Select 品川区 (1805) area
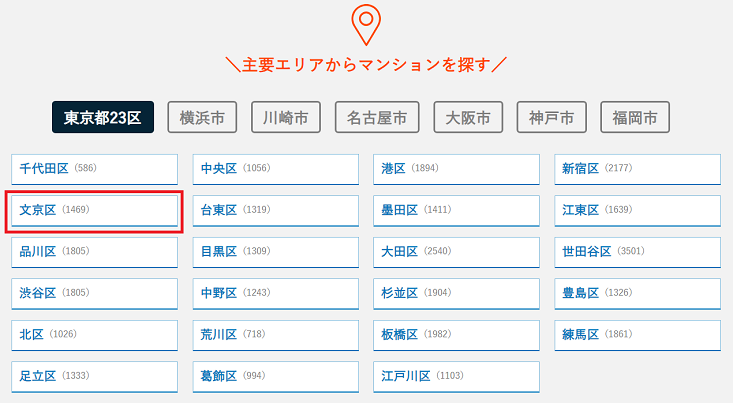 (x=94, y=252)
